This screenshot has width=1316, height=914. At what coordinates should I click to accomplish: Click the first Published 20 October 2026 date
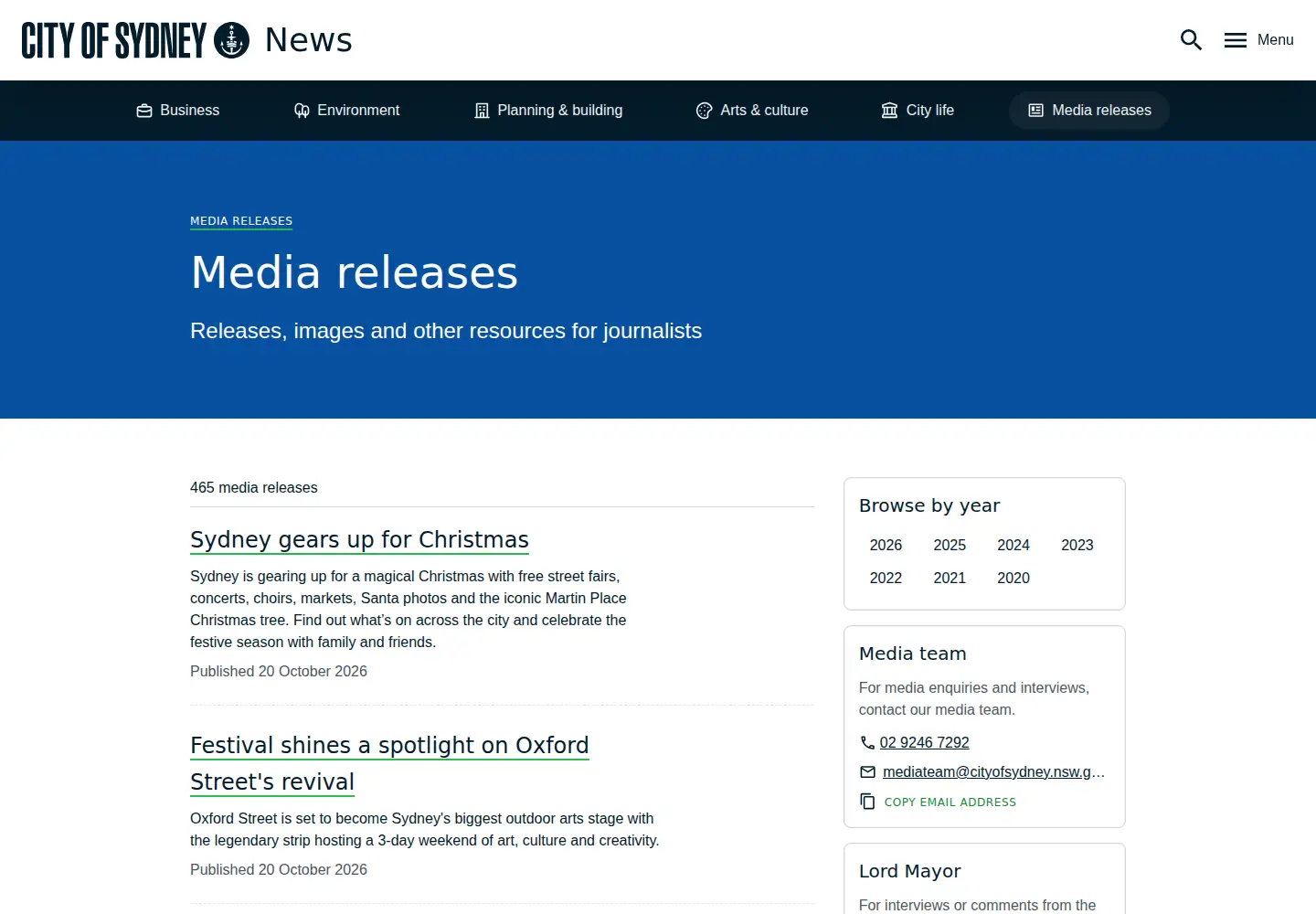[x=279, y=672]
